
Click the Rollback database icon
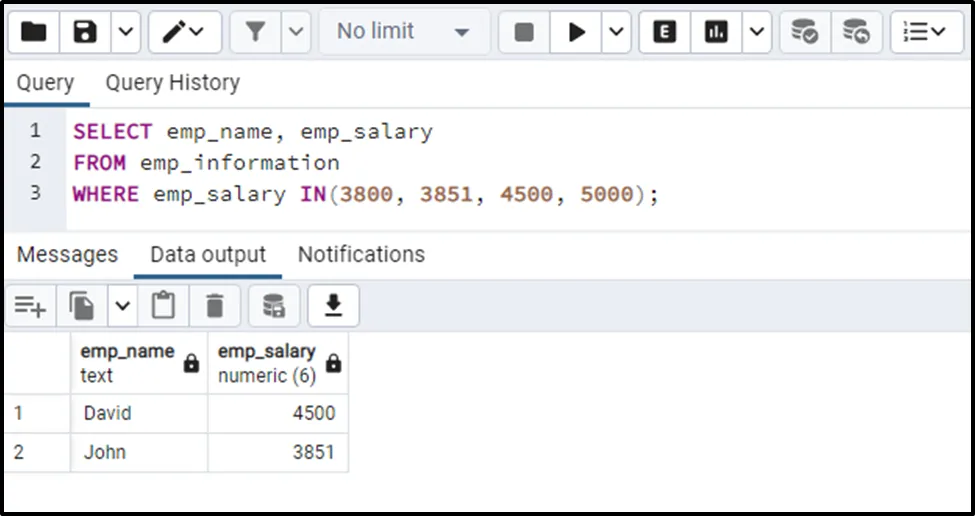pos(856,32)
